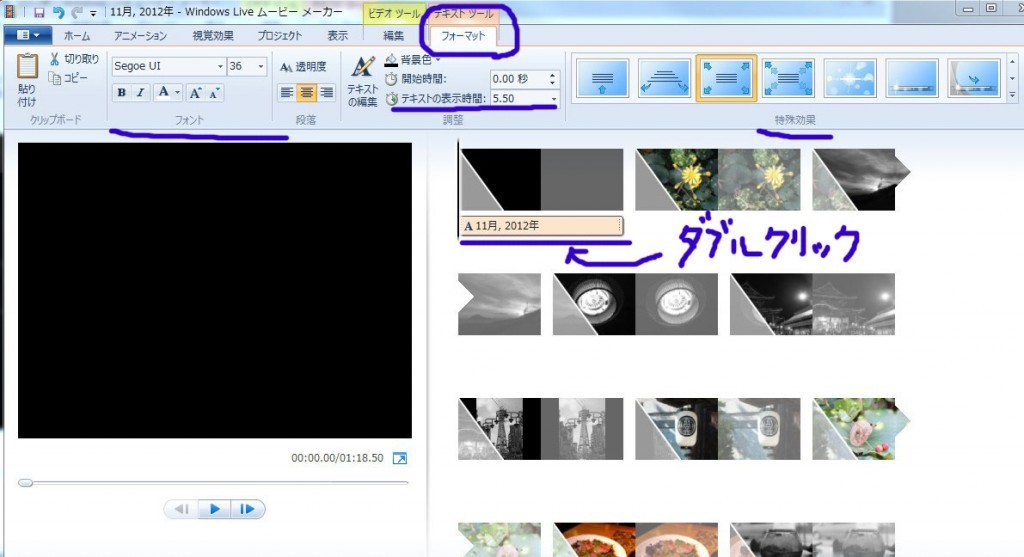Align text to the left
The height and width of the screenshot is (557, 1024).
[x=287, y=93]
